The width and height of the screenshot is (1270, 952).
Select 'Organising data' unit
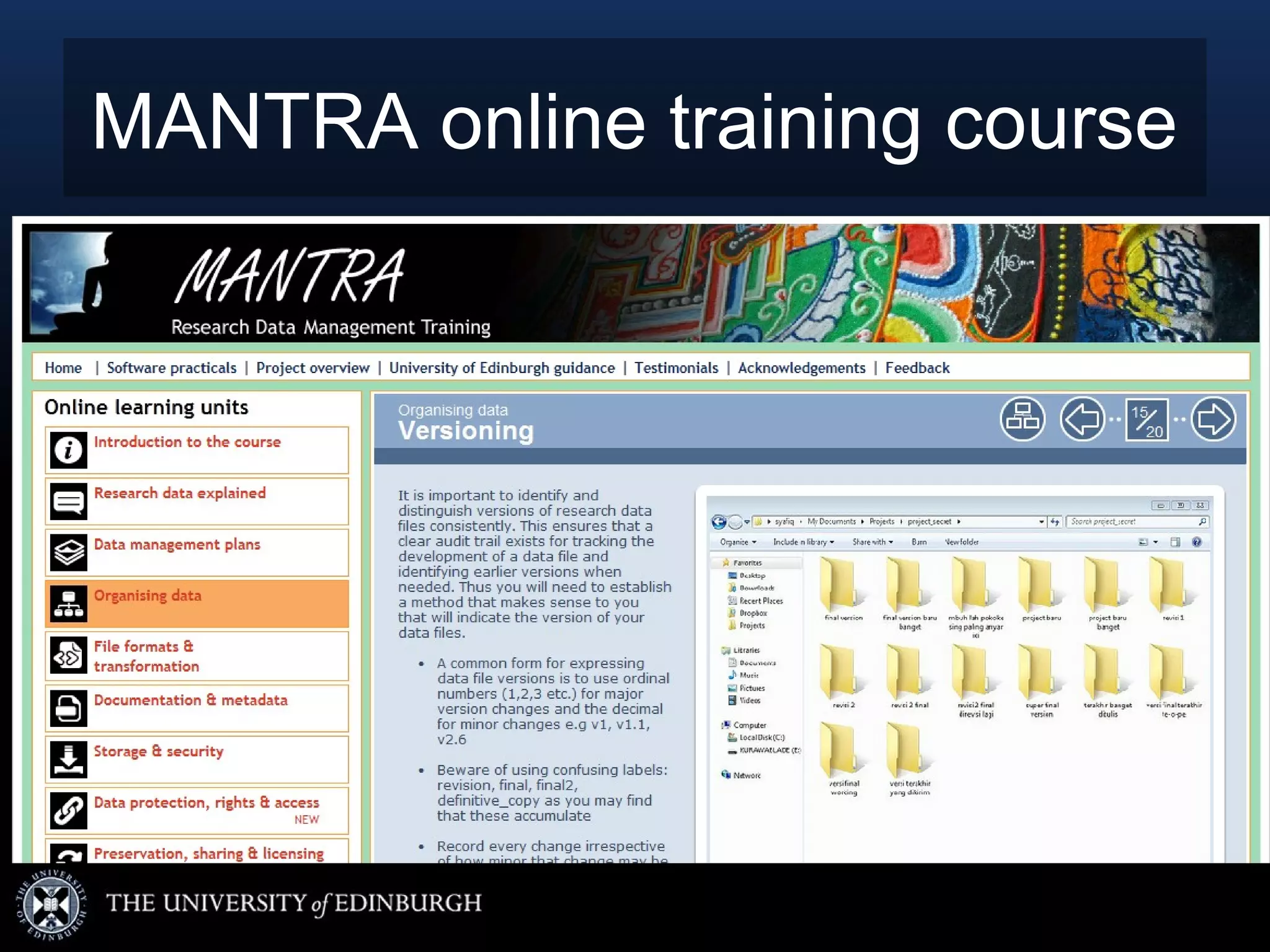point(197,604)
